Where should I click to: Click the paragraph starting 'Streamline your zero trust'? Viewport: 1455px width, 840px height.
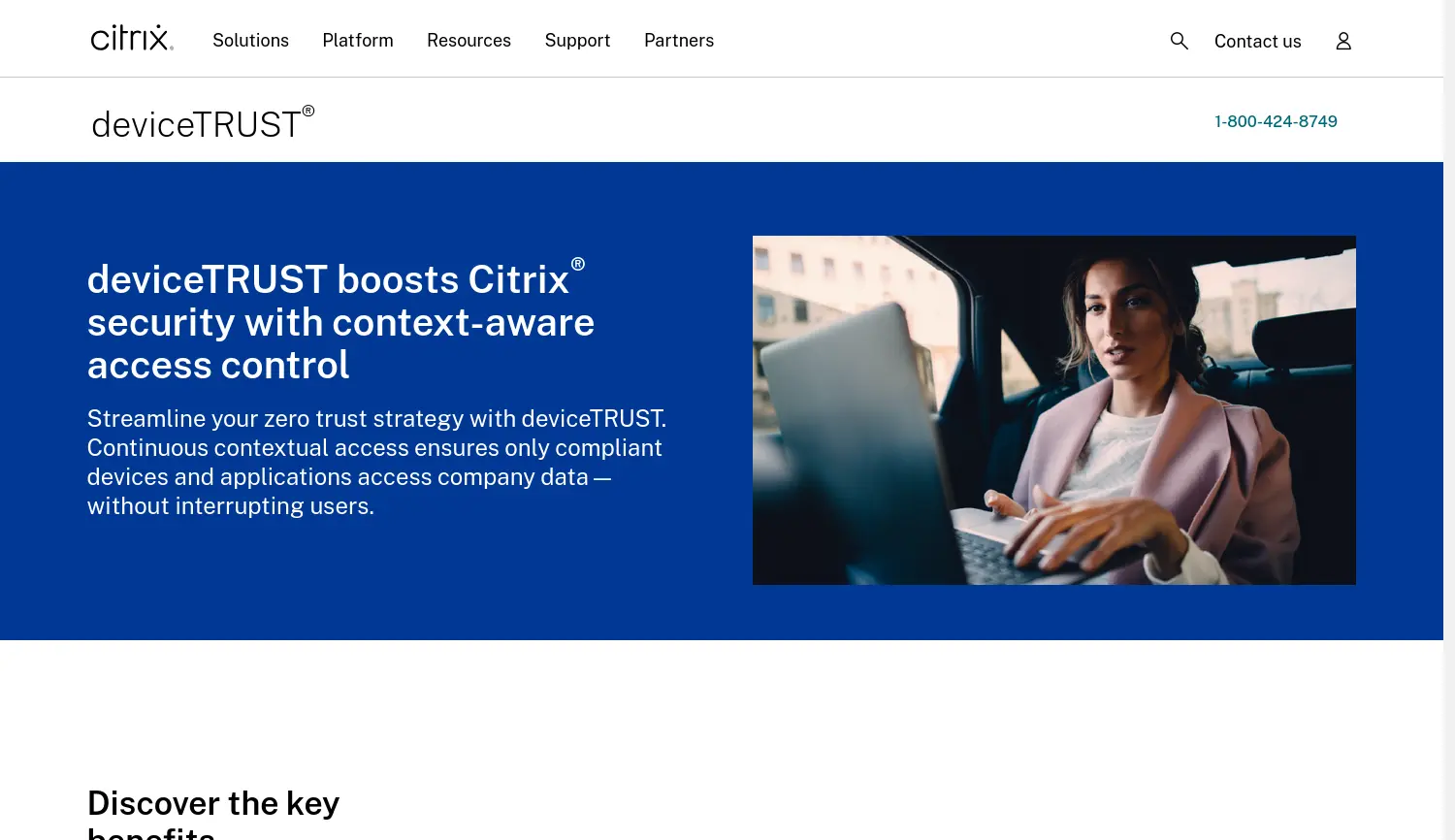(x=377, y=462)
